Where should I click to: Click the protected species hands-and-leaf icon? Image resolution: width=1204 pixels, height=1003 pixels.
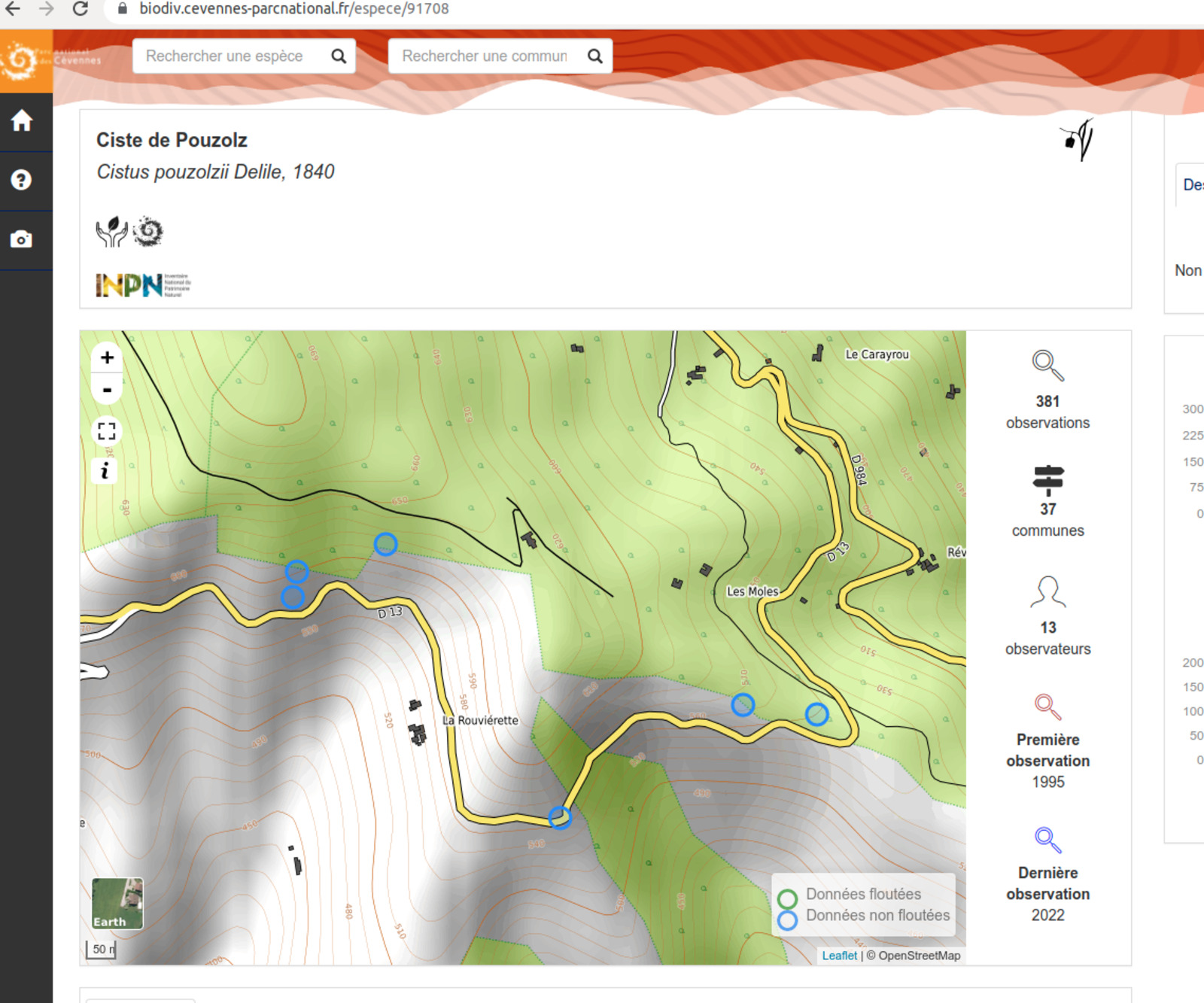tap(111, 232)
